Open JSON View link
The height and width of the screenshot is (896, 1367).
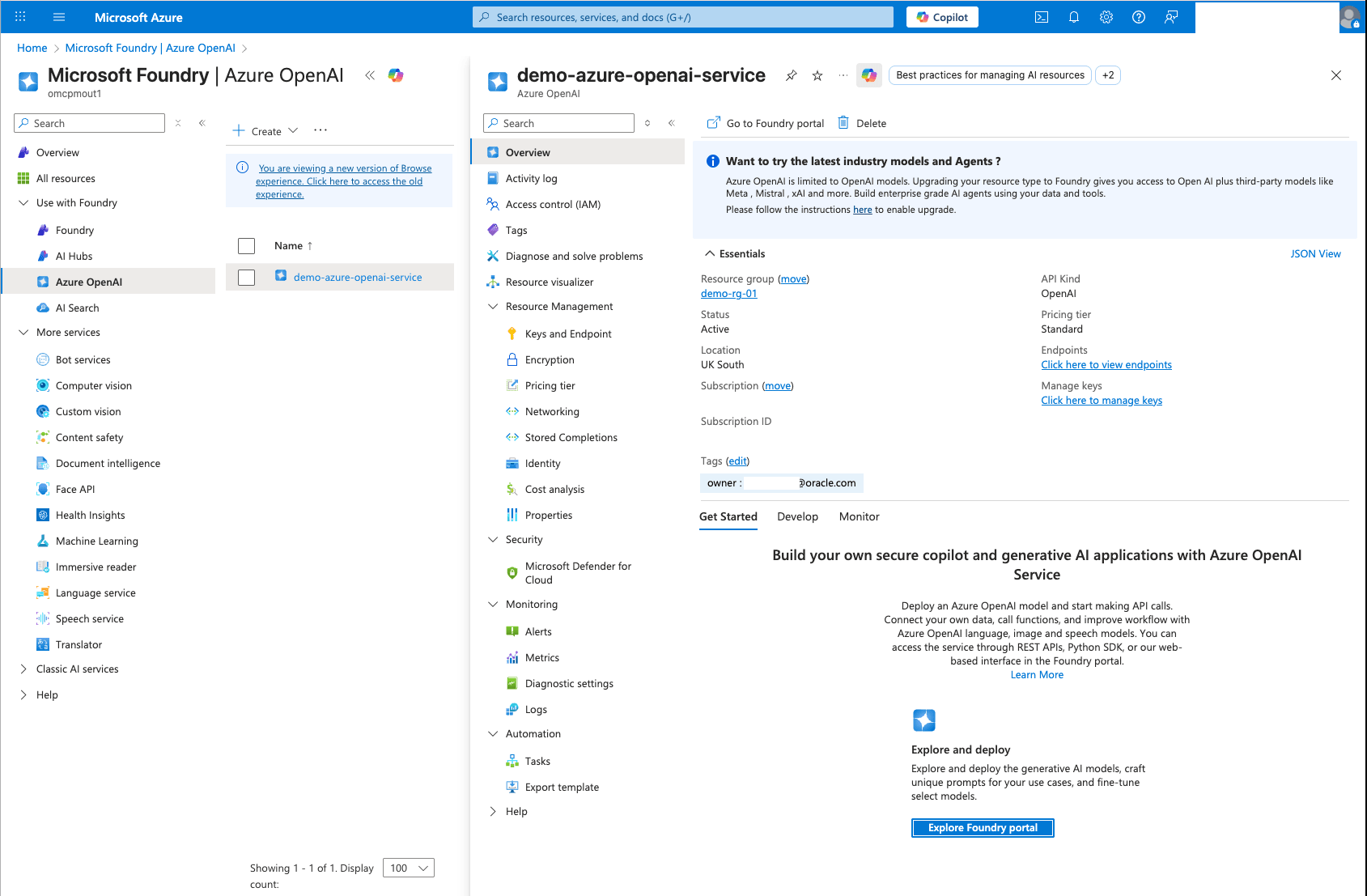pyautogui.click(x=1315, y=253)
